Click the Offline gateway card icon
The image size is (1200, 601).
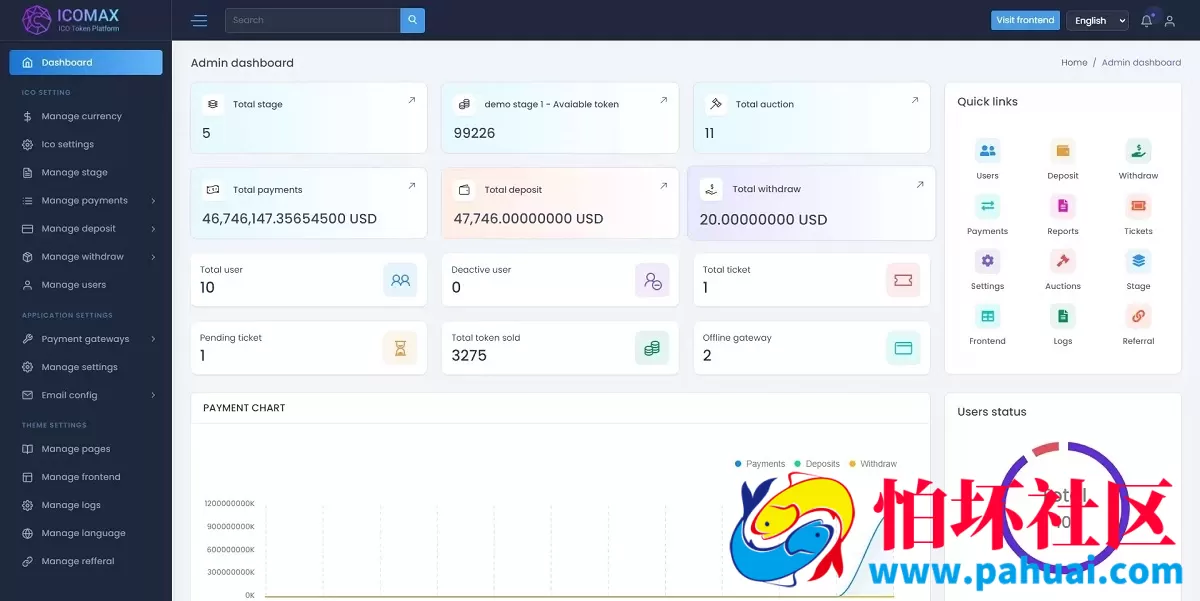click(903, 348)
